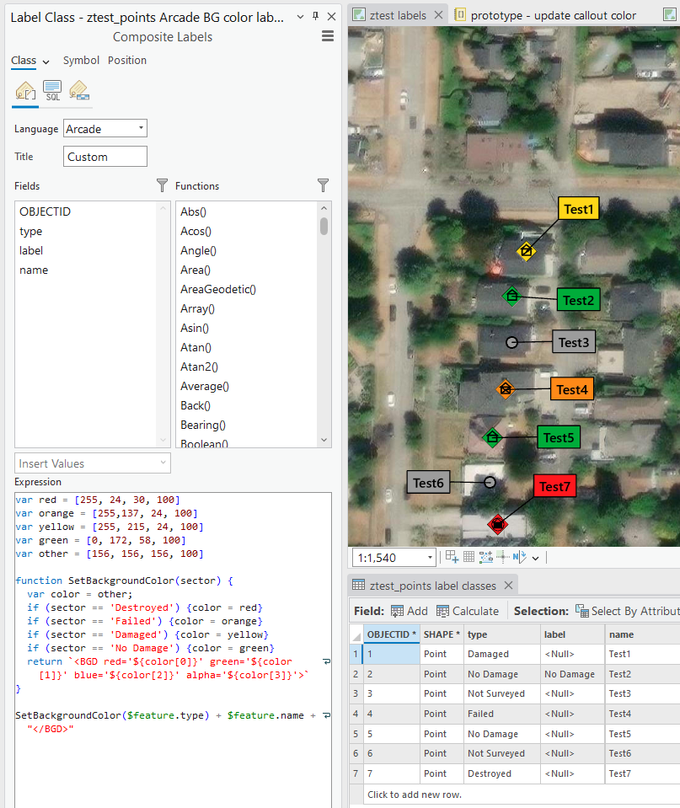Image resolution: width=680 pixels, height=808 pixels.
Task: Click the yellow damaged point symbol on map
Action: tap(526, 251)
